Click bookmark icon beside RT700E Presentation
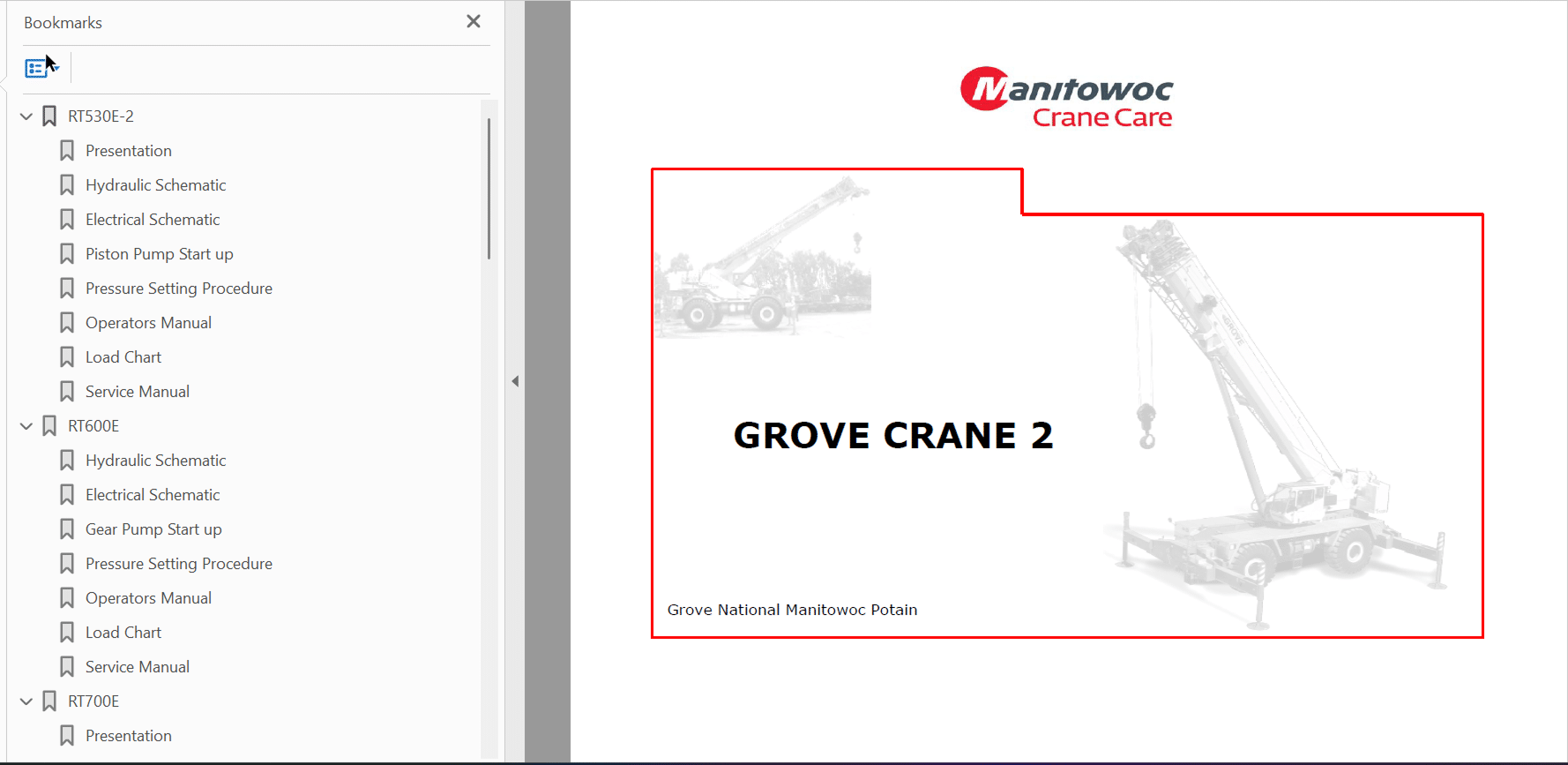 pos(67,736)
